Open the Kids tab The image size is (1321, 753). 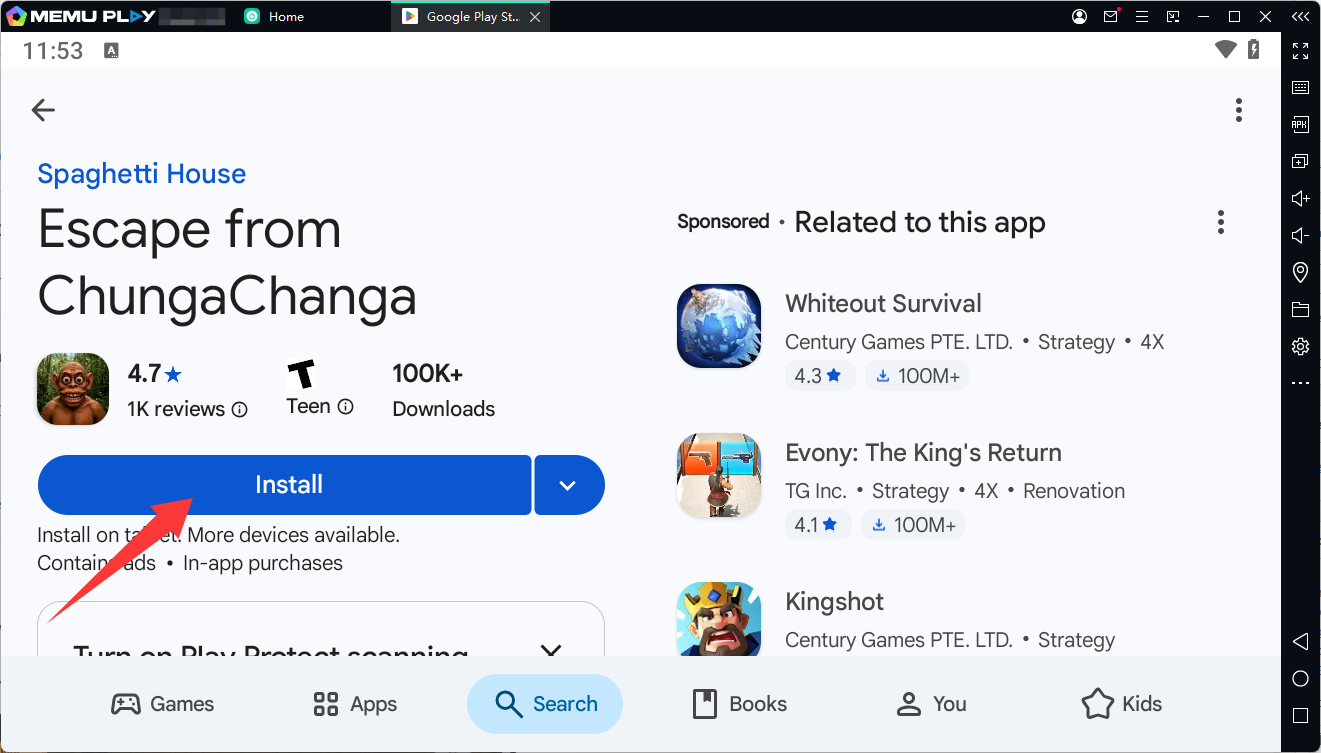tap(1122, 704)
